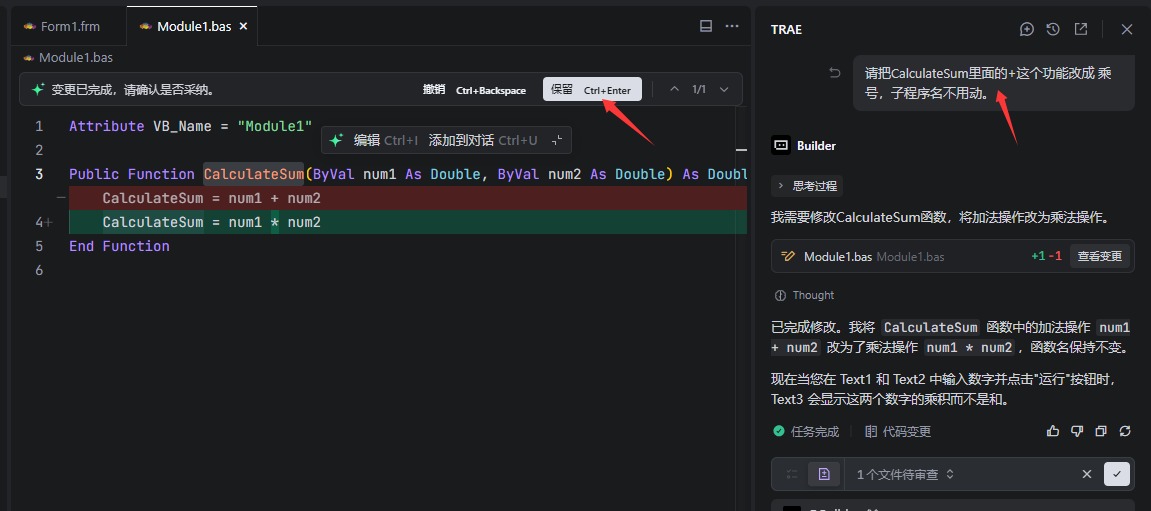Switch to the Form1.frm tab
This screenshot has width=1151, height=511.
[61, 27]
